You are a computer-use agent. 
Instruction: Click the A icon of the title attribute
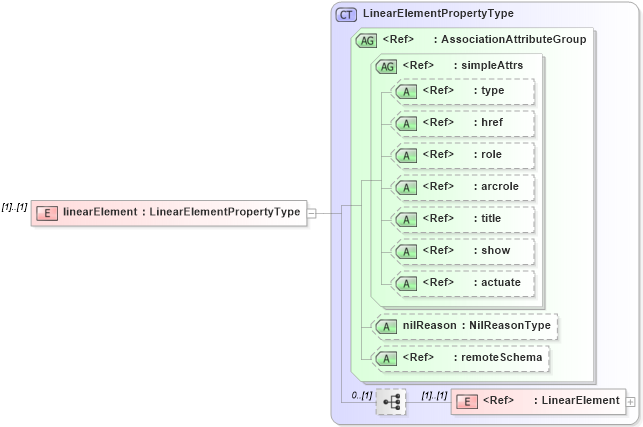coord(406,219)
